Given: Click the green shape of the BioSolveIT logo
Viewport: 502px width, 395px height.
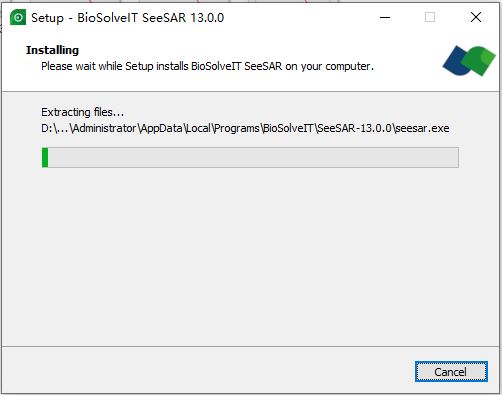Looking at the screenshot, I should 479,61.
